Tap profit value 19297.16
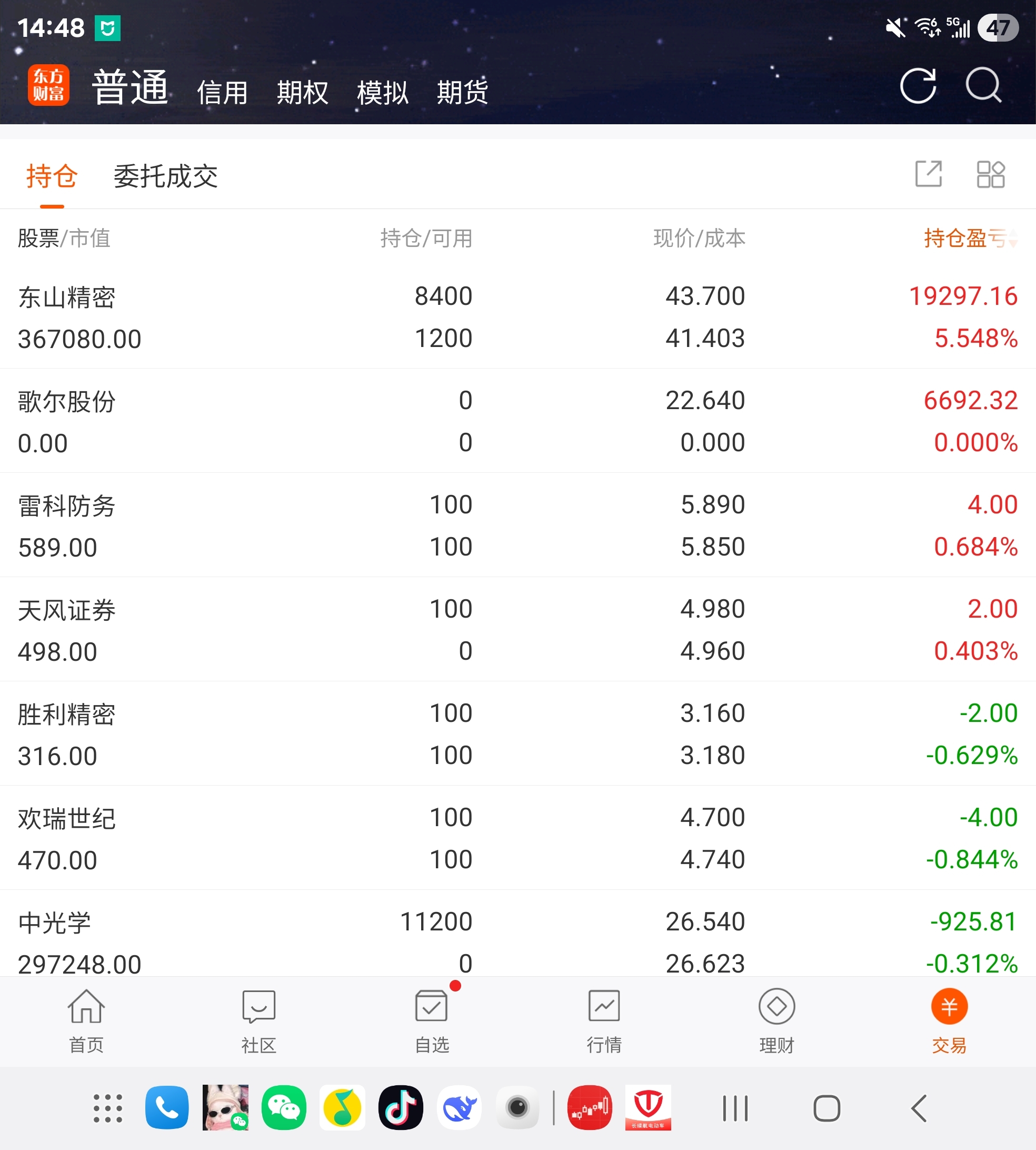 [963, 296]
